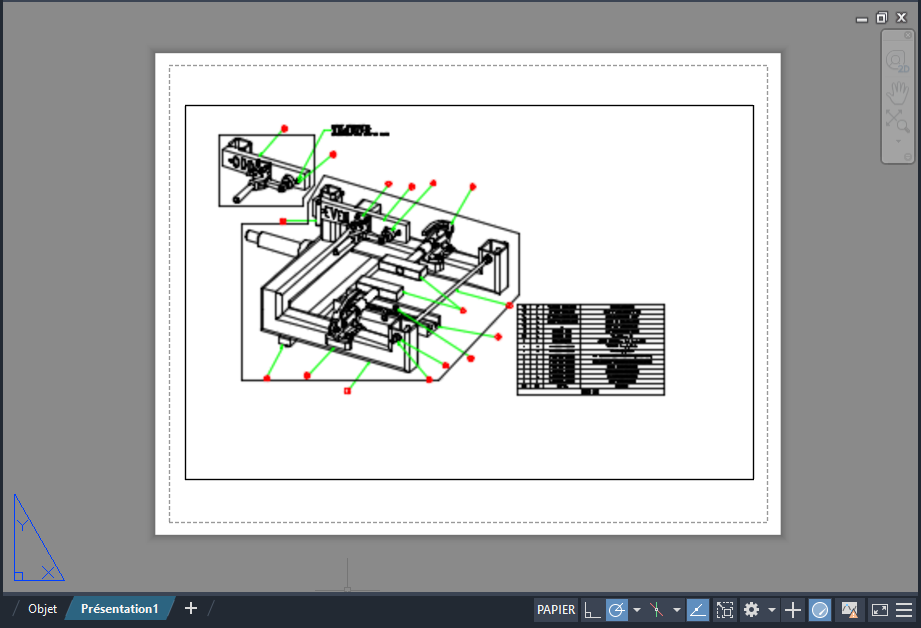Restore down the drawing window
Viewport: 921px width, 628px height.
point(882,18)
